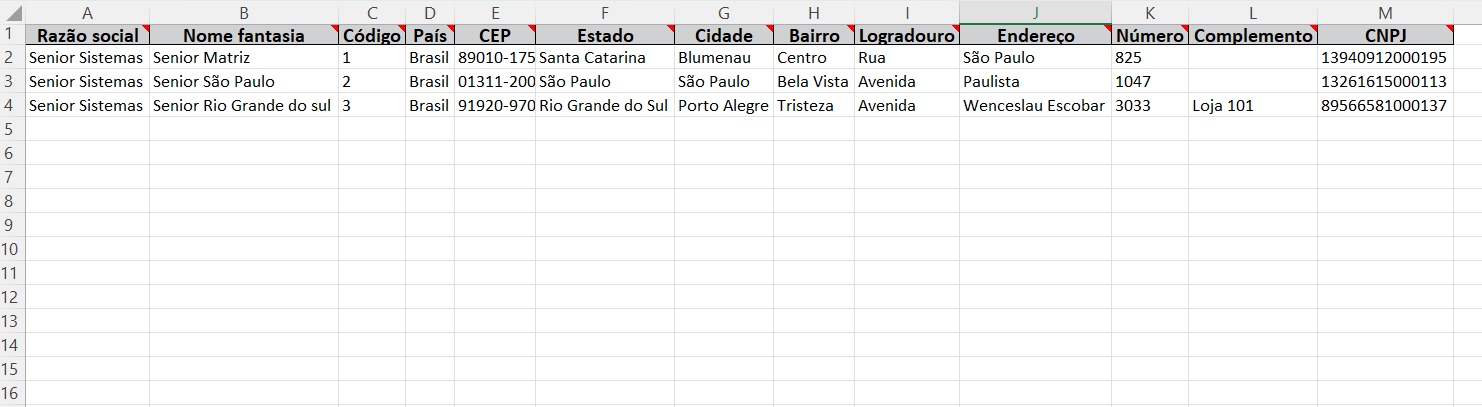The width and height of the screenshot is (1482, 407).
Task: Select column M header
Action: [1384, 12]
